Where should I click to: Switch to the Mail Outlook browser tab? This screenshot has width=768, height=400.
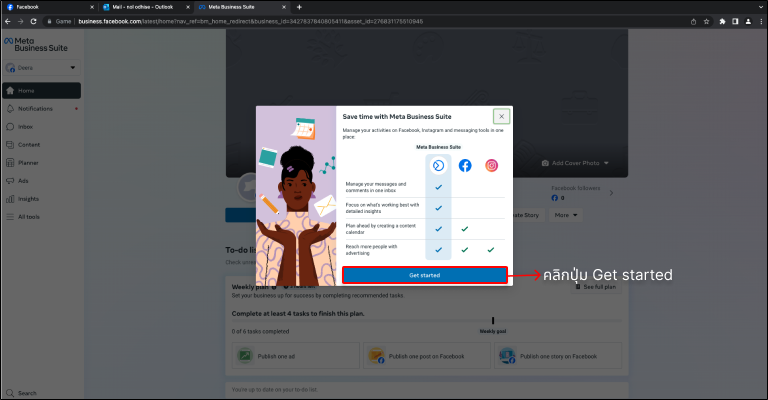(x=146, y=7)
